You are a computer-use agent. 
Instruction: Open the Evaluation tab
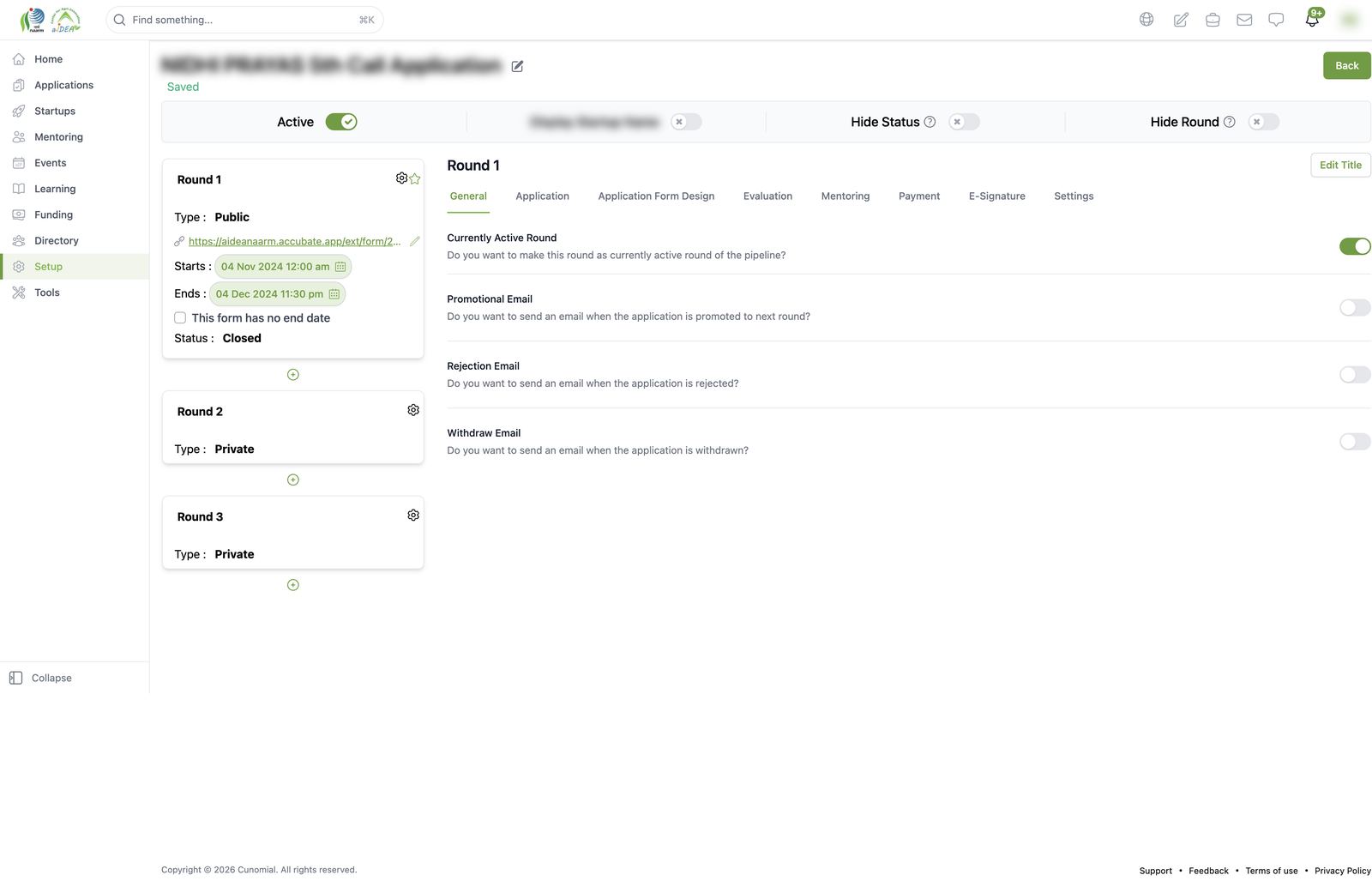click(767, 196)
